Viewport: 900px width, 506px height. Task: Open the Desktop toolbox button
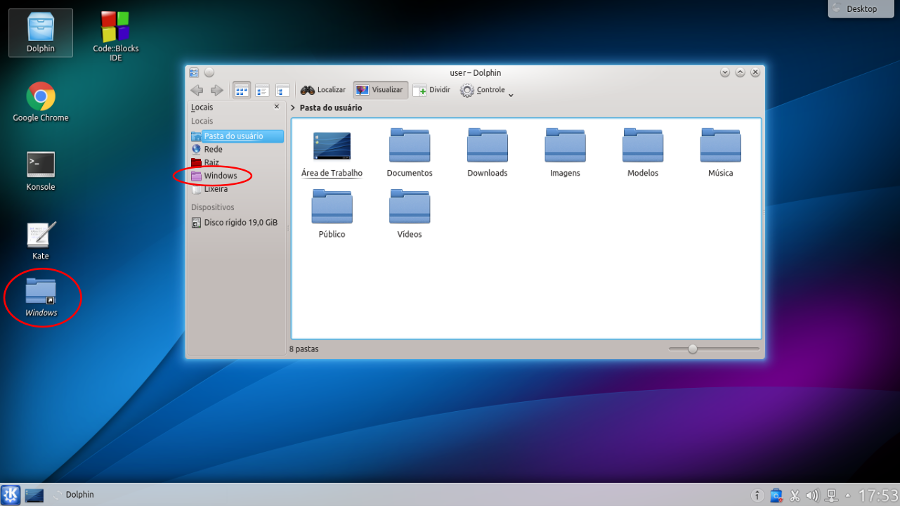(x=861, y=9)
